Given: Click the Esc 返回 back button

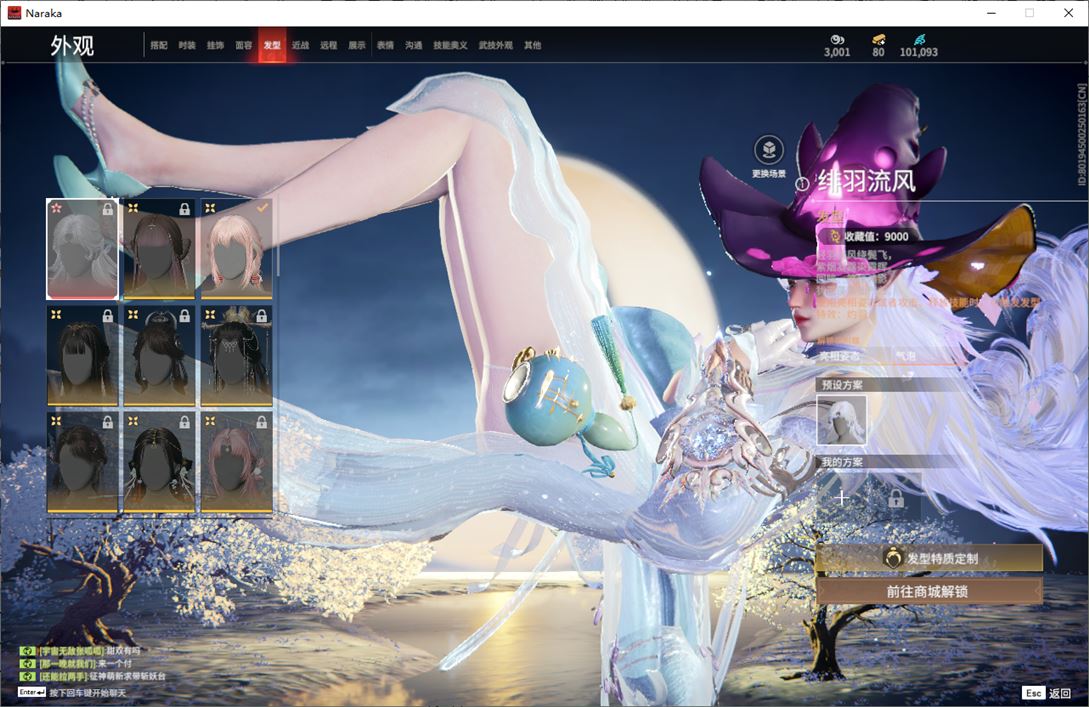Looking at the screenshot, I should 1047,693.
